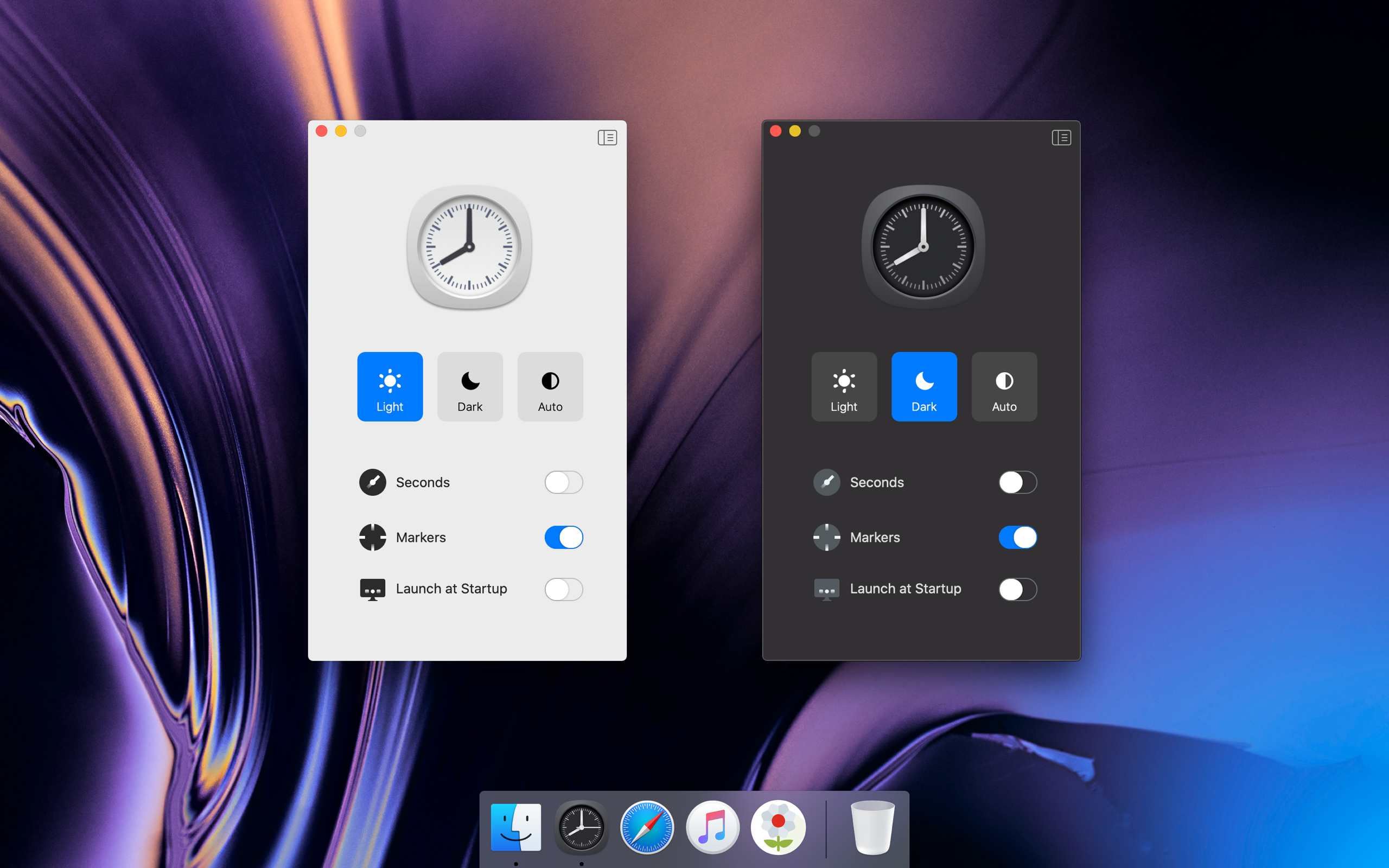Open the Clock app from the Dock
The width and height of the screenshot is (1389, 868).
(x=582, y=828)
